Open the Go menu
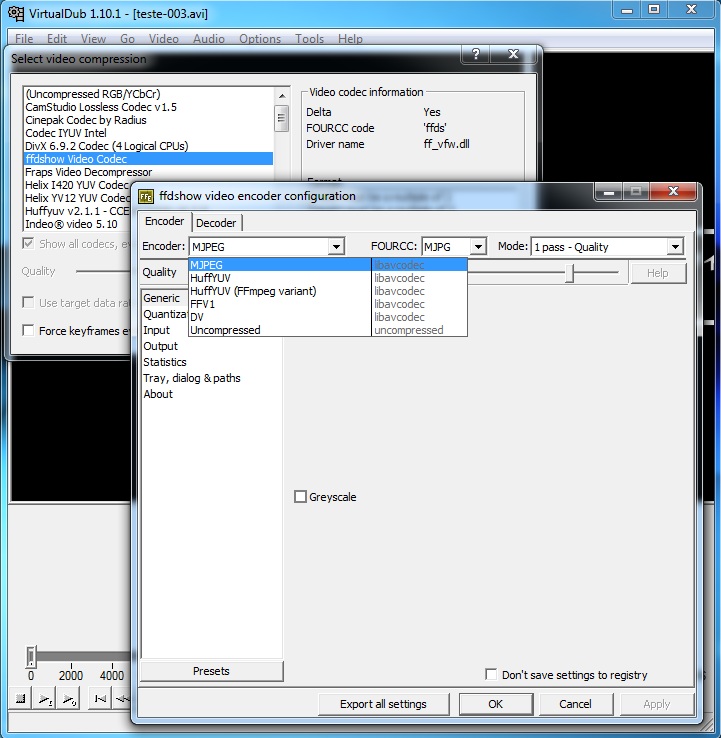Screen dimensions: 721x738 pyautogui.click(x=127, y=39)
